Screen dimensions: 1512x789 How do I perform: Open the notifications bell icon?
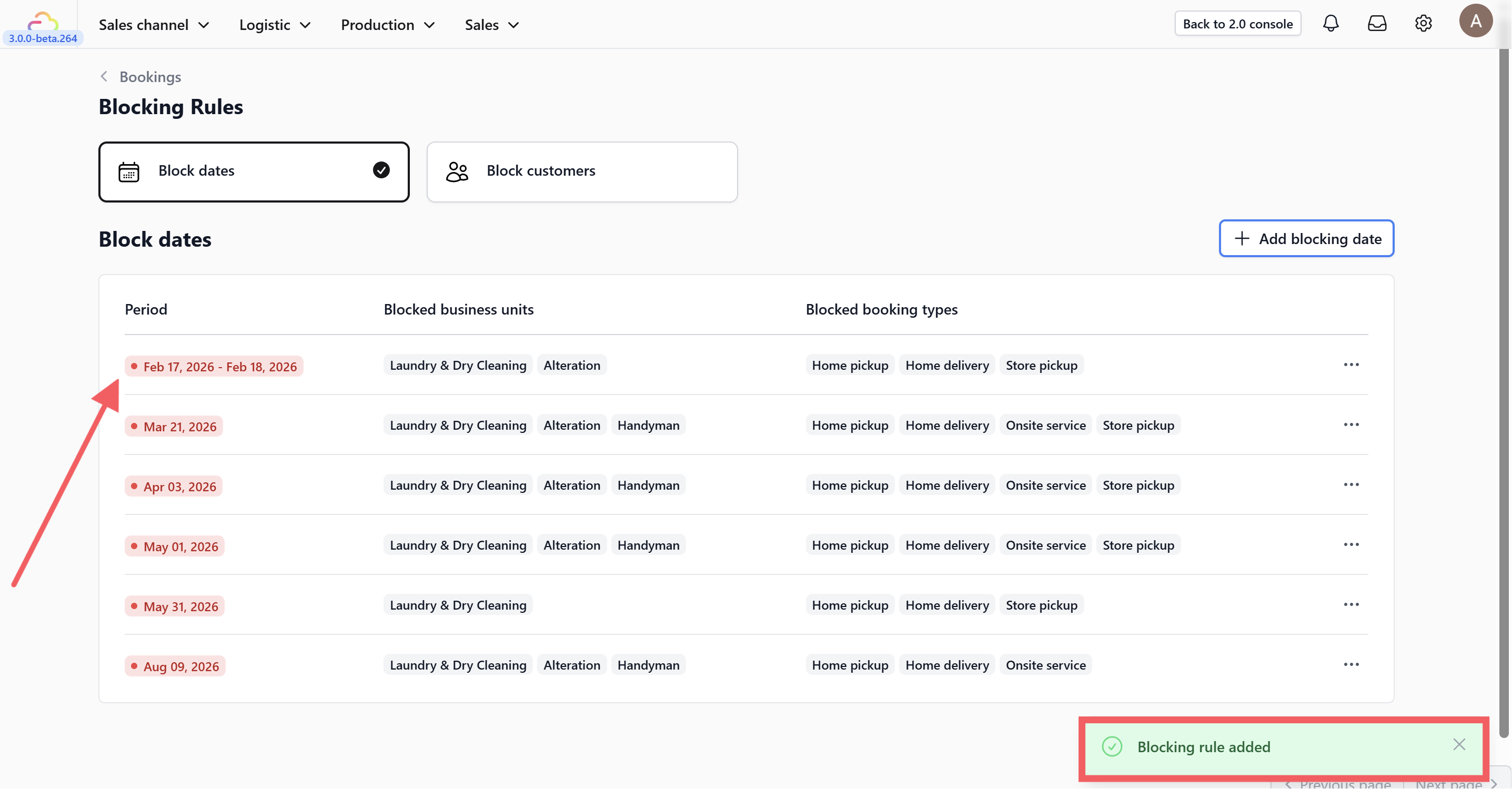click(1330, 24)
